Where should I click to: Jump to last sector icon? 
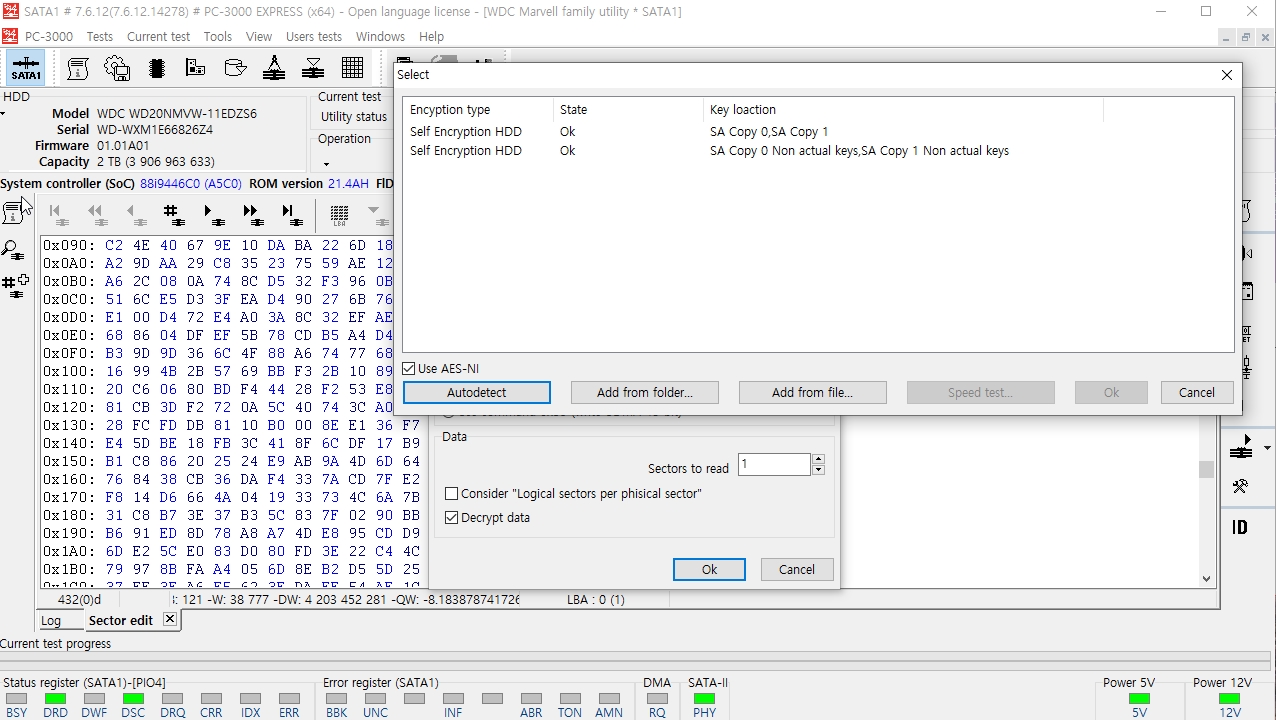(x=291, y=214)
